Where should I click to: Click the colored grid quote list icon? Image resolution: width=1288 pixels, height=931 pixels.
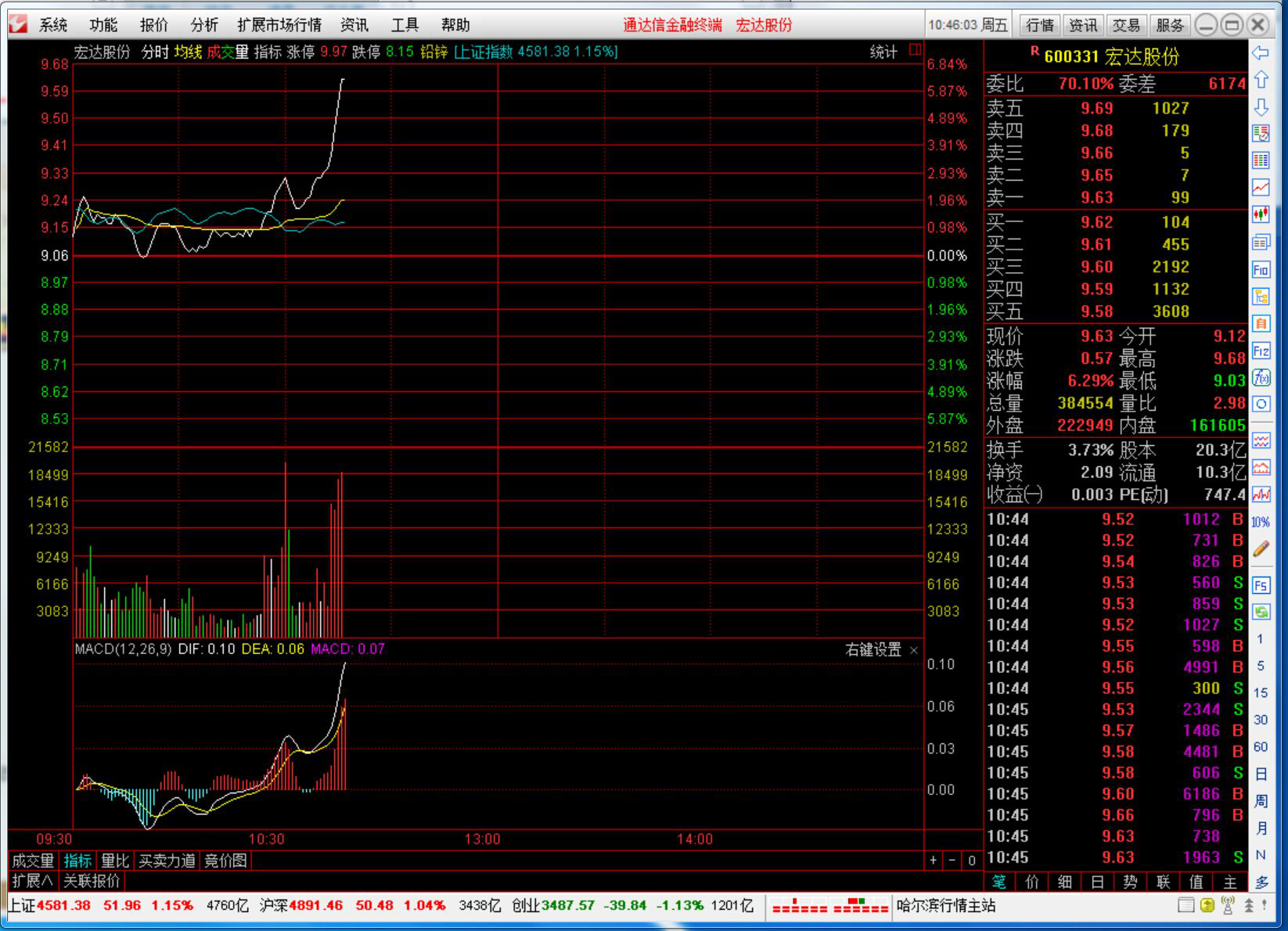coord(1261,133)
